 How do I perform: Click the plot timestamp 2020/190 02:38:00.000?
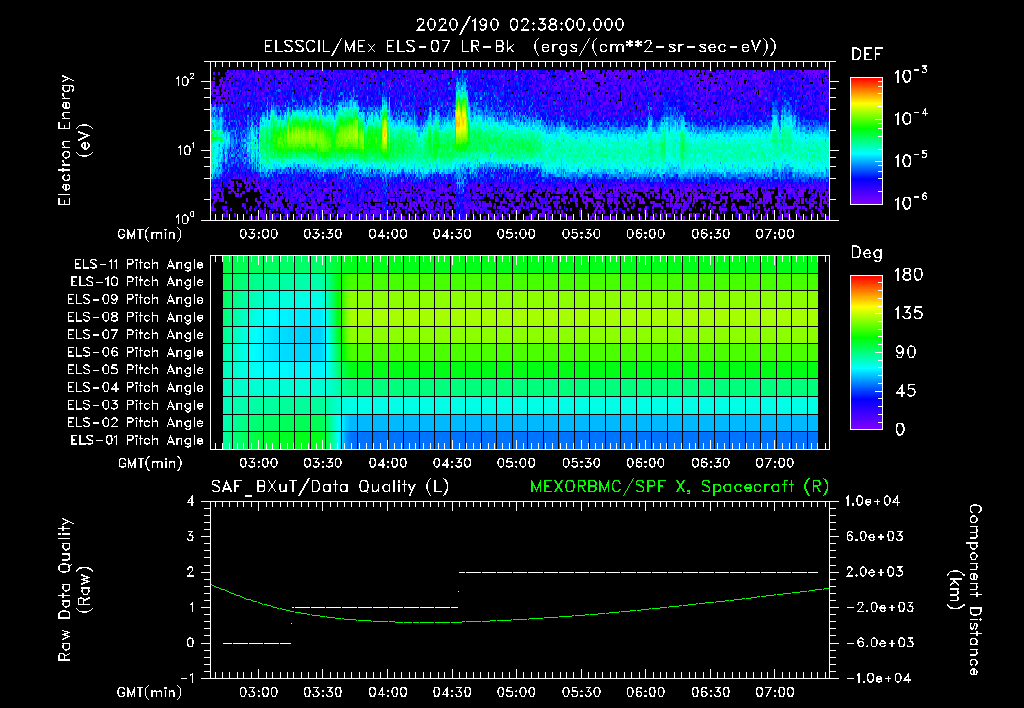pyautogui.click(x=520, y=25)
